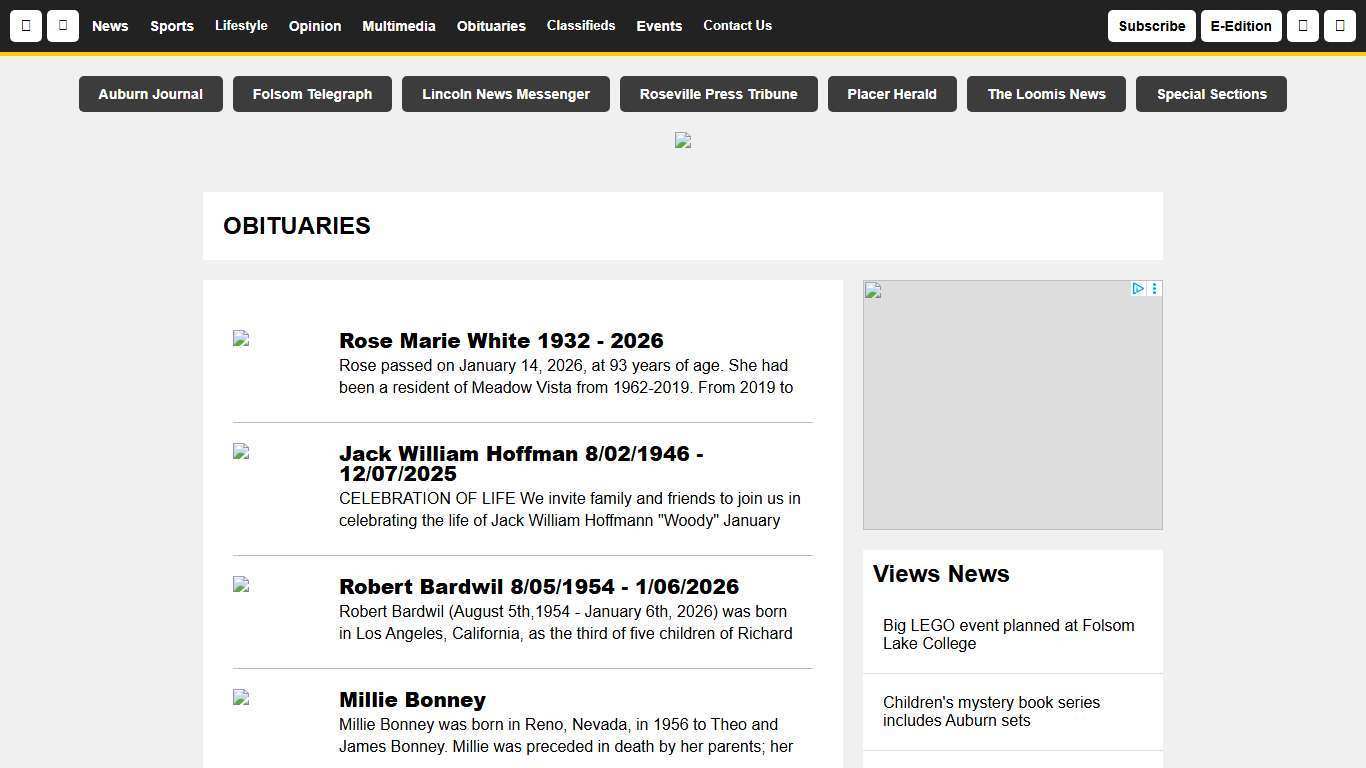Open the E-Edition

[x=1241, y=26]
